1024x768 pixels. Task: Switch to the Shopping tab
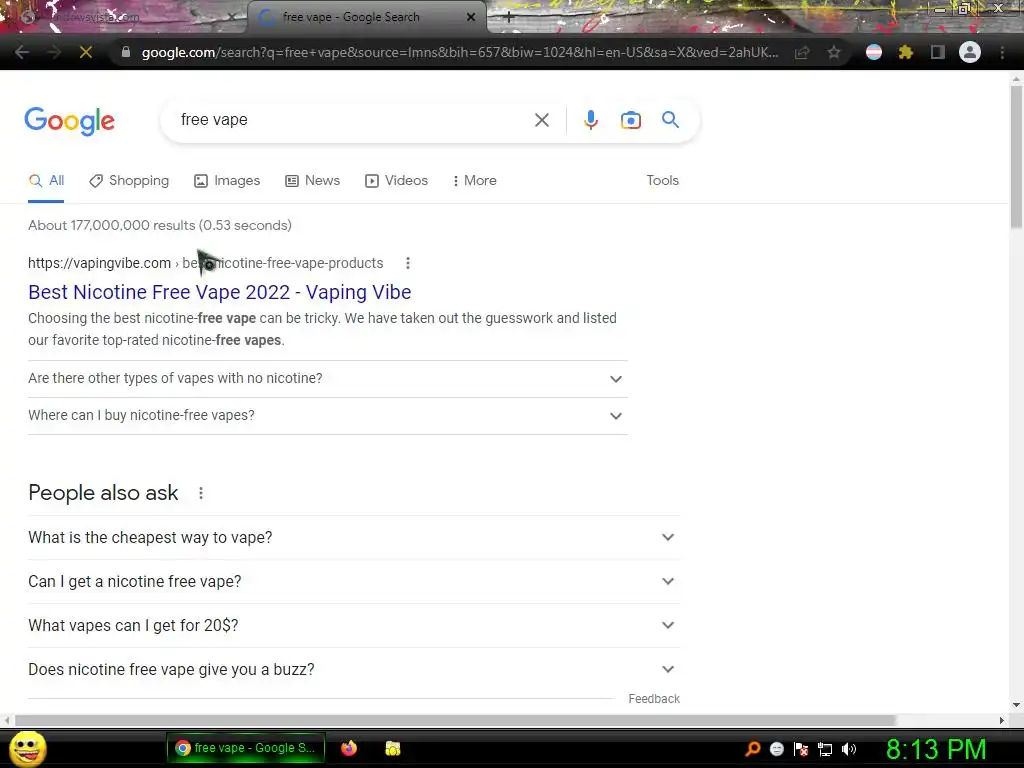[x=129, y=181]
